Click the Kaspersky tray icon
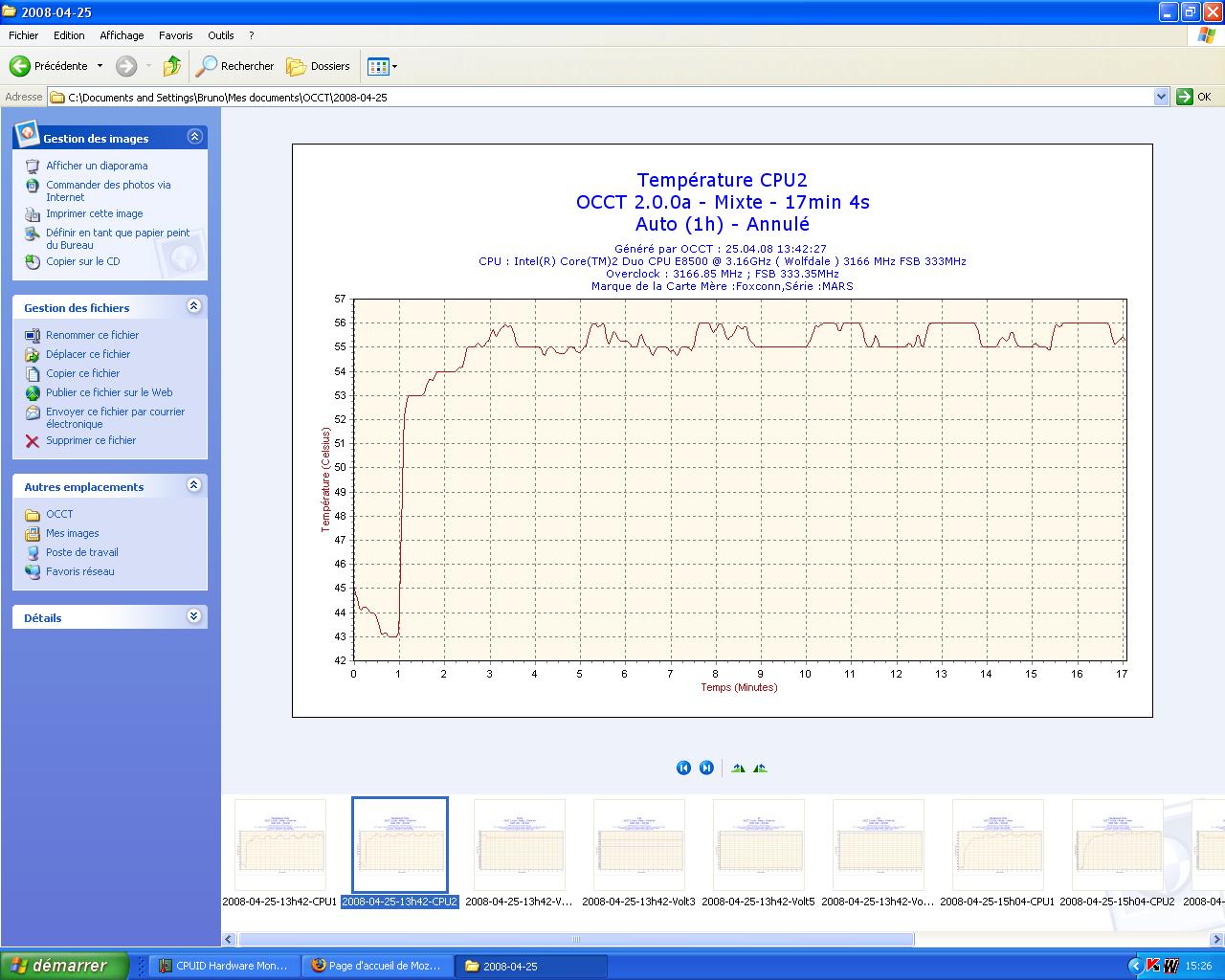Screen dimensions: 1225x980 pyautogui.click(x=1152, y=966)
